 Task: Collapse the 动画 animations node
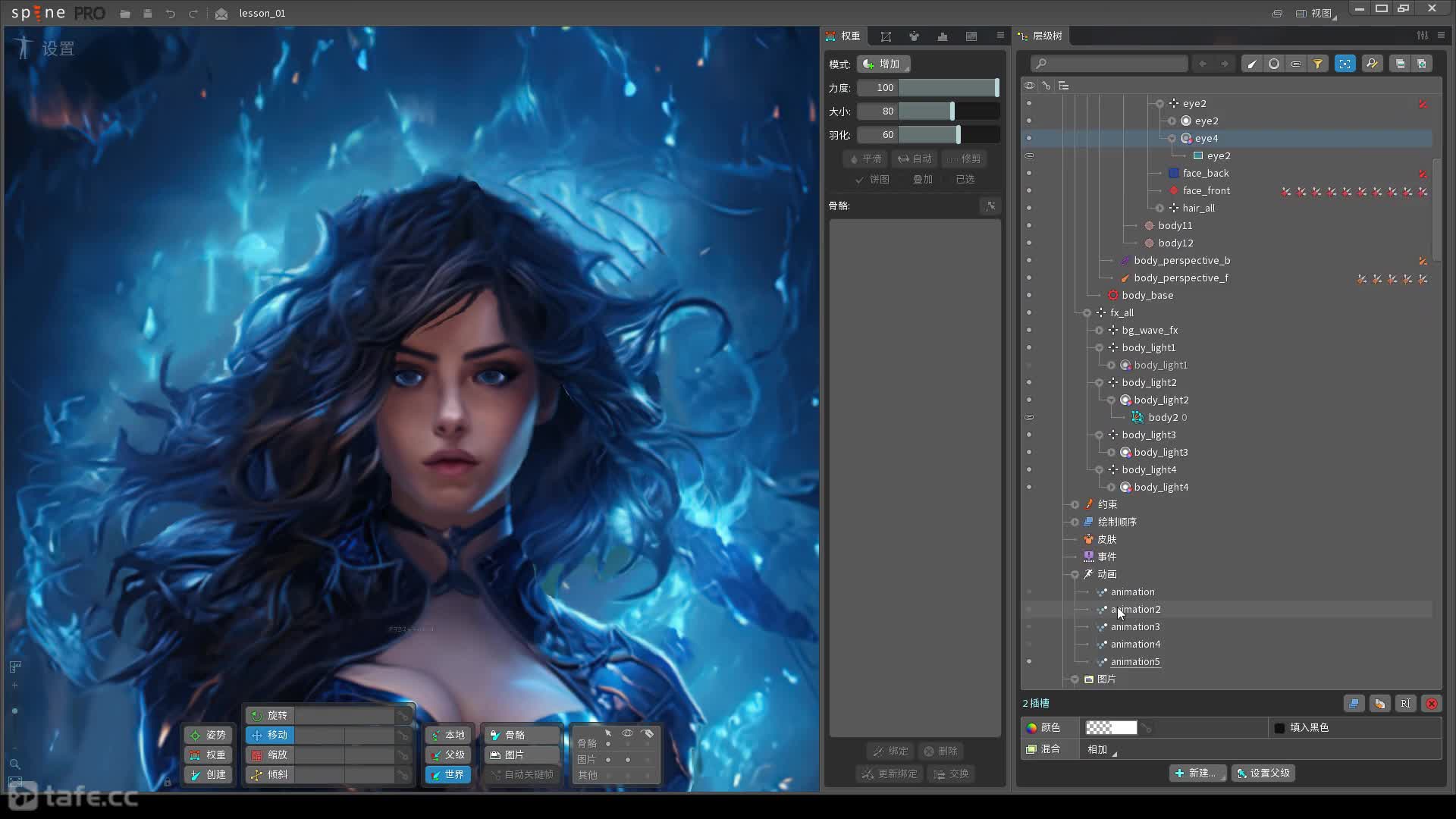click(x=1075, y=575)
